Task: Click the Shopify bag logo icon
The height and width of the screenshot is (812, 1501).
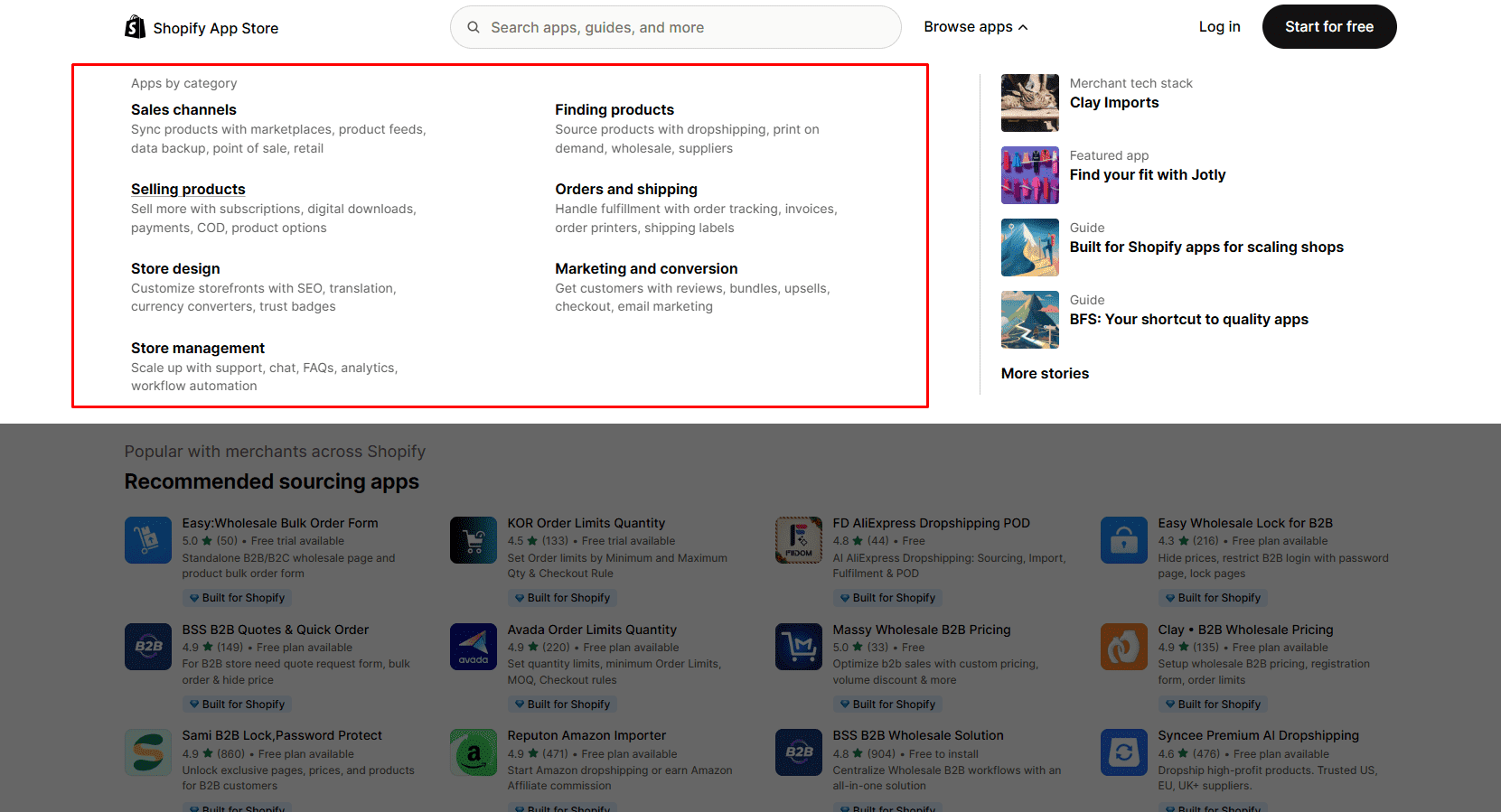Action: 135,27
